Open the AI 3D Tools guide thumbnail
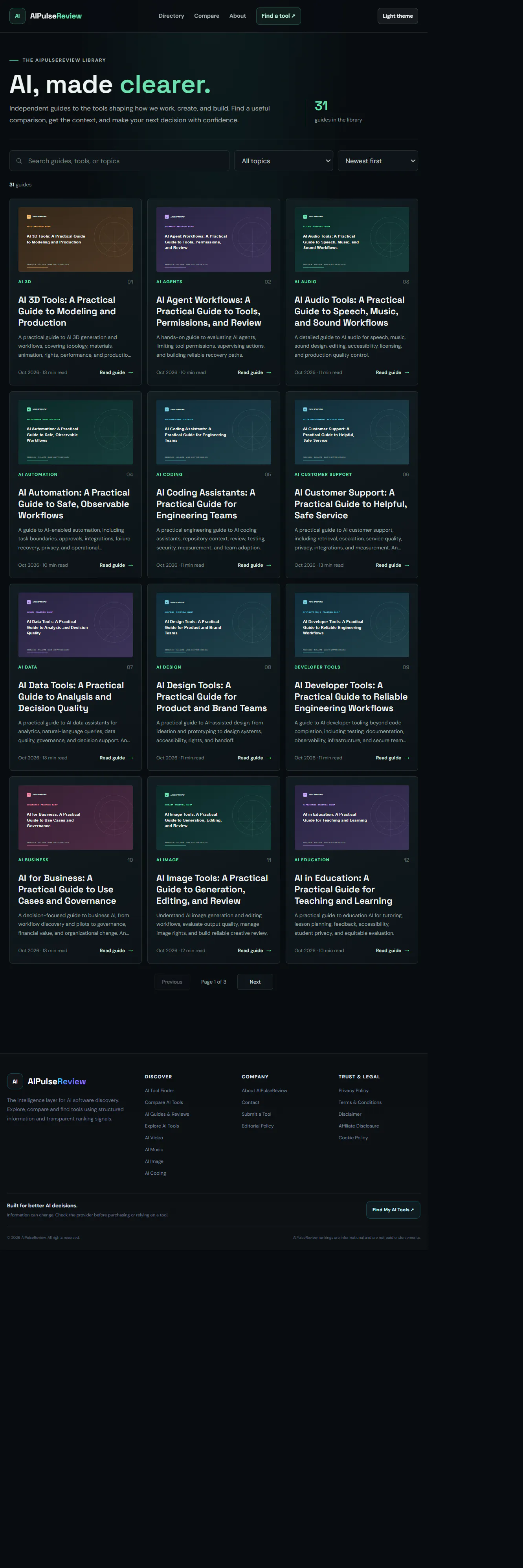 coord(75,239)
